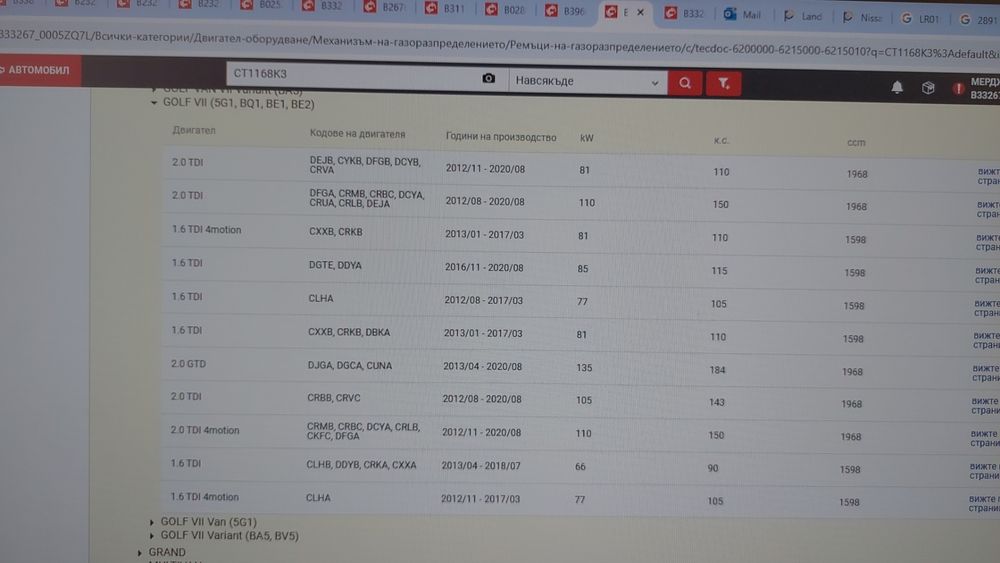Image resolution: width=1000 pixels, height=563 pixels.
Task: Click the DJGA, DGCA, CUNA codes cell
Action: click(349, 365)
